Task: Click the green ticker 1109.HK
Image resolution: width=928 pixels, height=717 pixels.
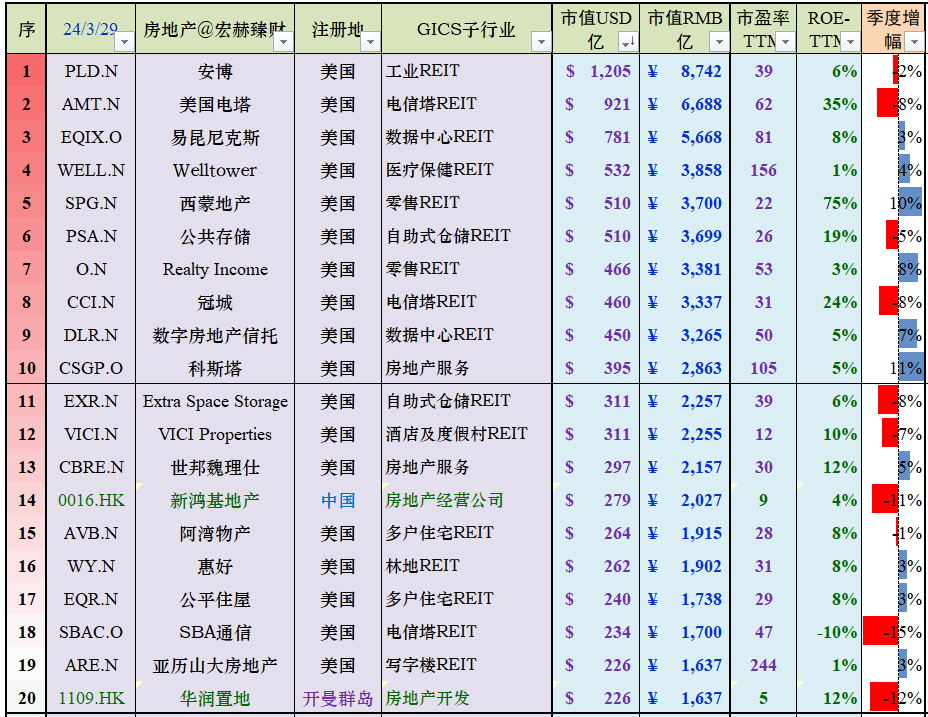Action: click(91, 699)
